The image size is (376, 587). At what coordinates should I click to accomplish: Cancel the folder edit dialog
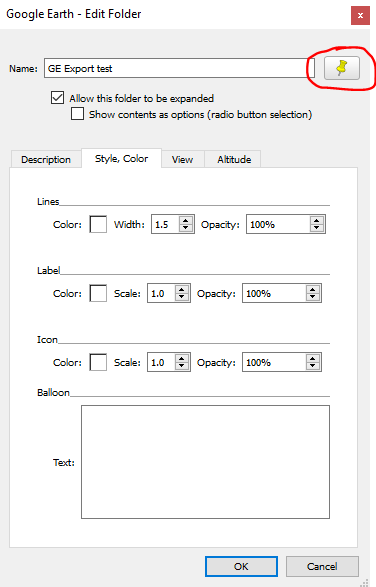[x=322, y=566]
